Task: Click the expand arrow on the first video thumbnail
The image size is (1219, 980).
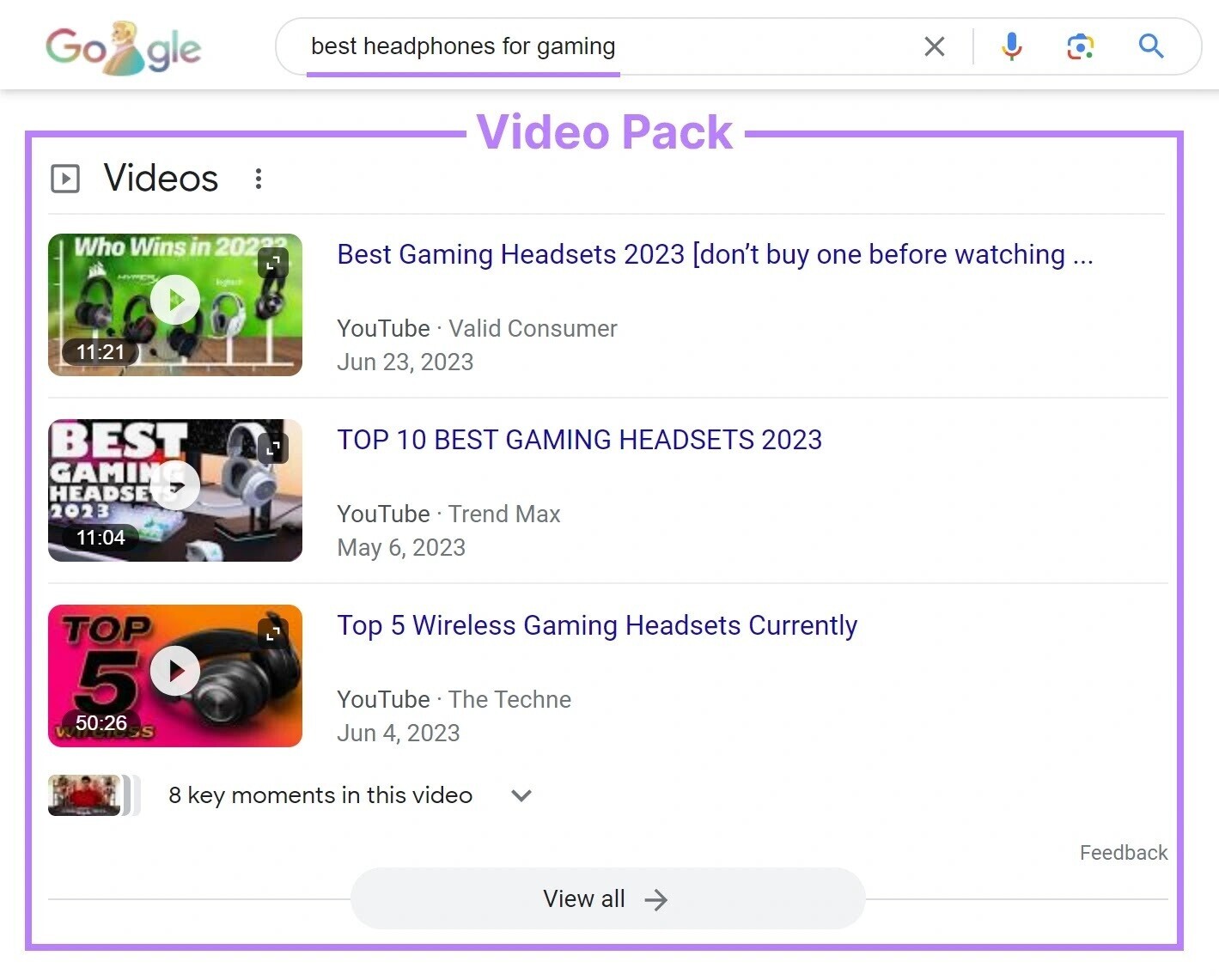Action: click(272, 262)
